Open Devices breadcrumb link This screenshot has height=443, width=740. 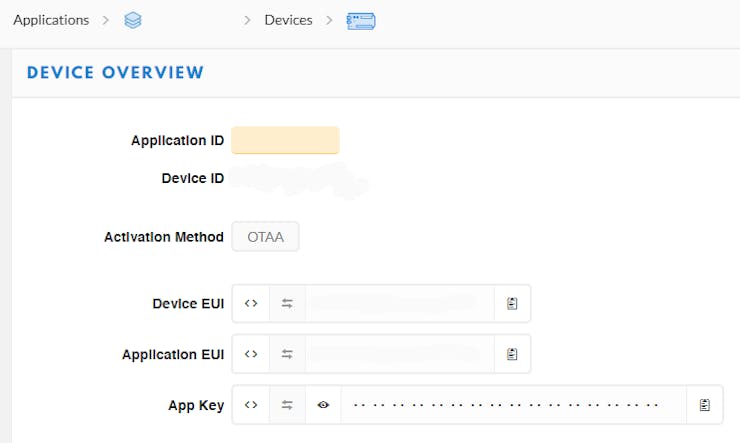(288, 20)
